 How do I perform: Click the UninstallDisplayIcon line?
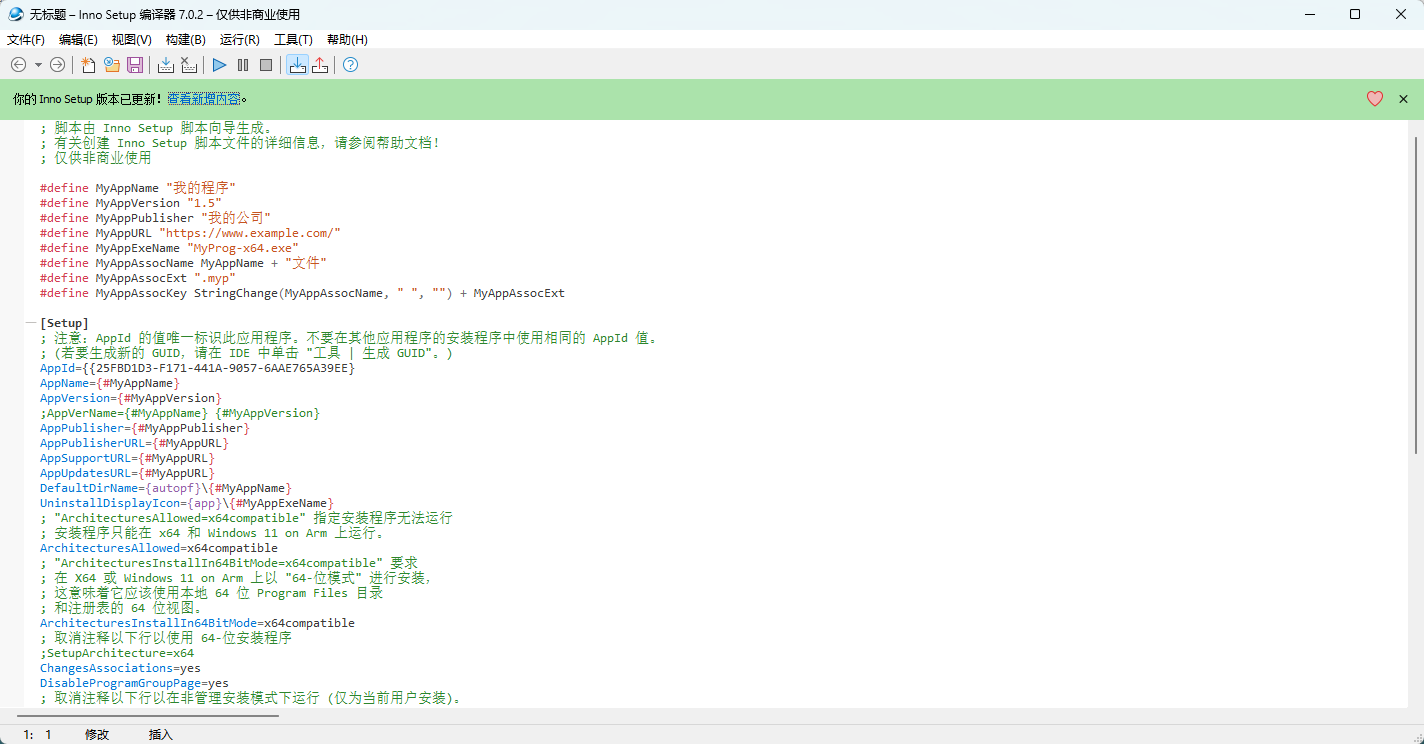point(187,503)
